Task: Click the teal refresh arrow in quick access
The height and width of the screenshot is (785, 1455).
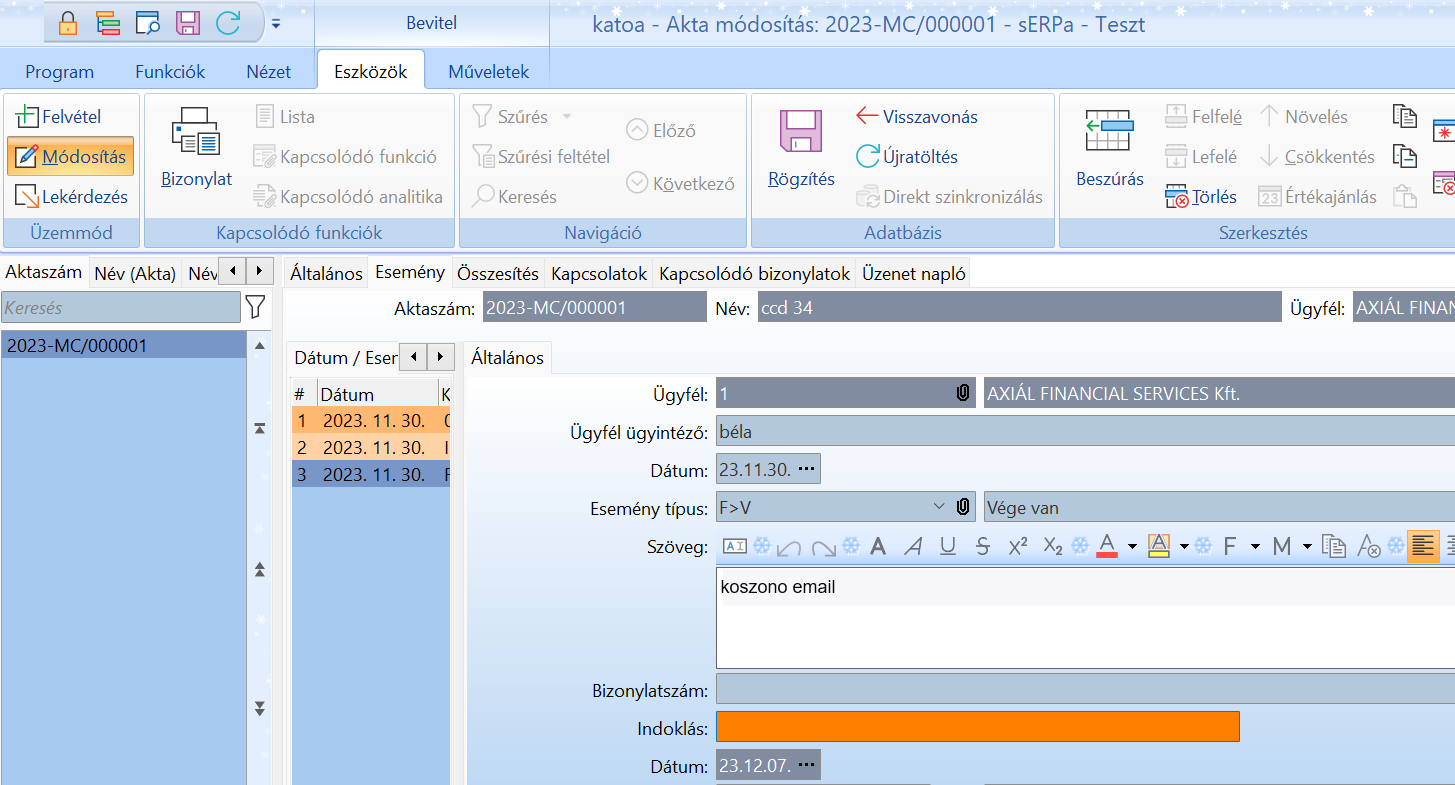Action: [x=228, y=23]
